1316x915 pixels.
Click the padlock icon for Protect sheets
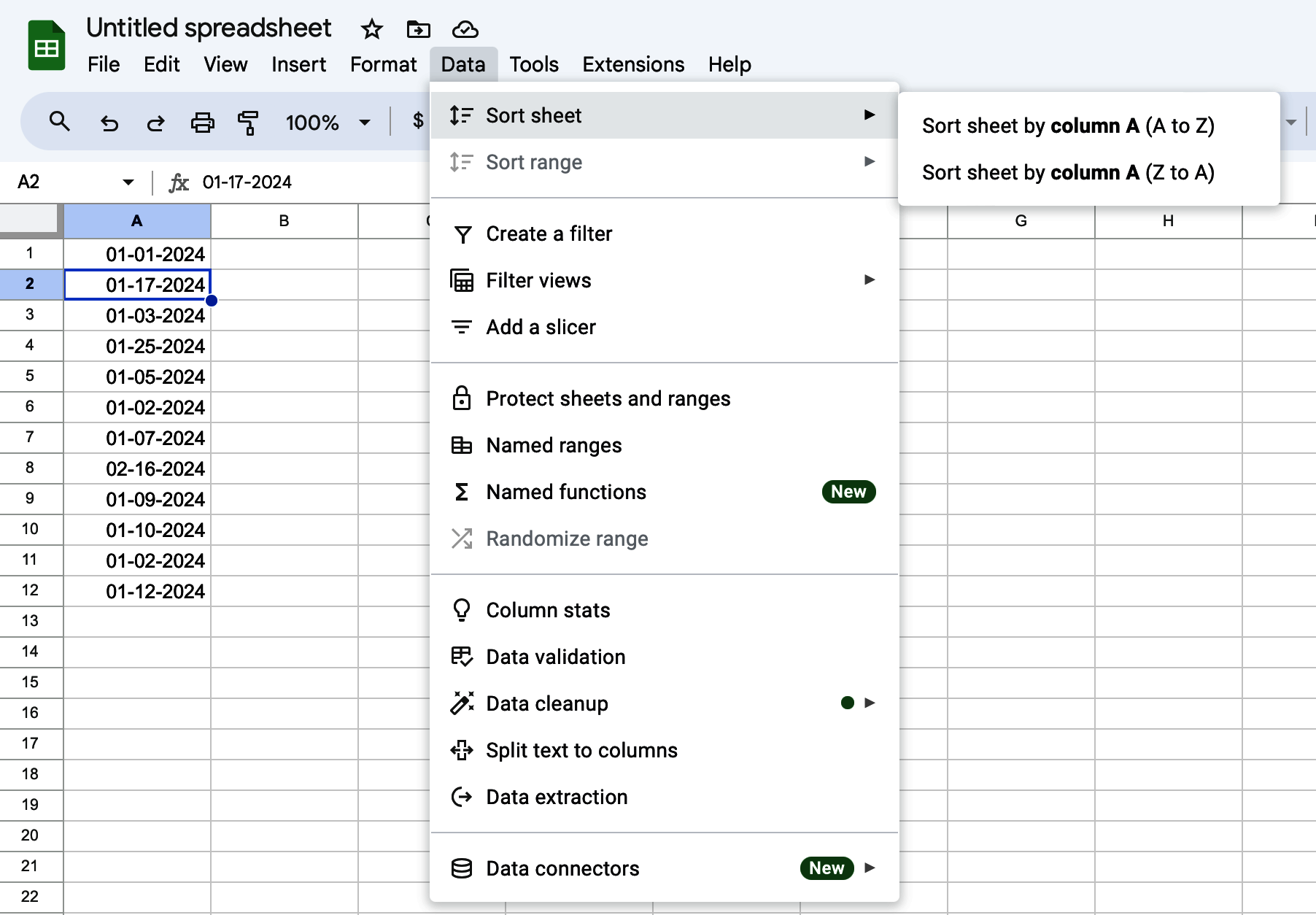461,398
